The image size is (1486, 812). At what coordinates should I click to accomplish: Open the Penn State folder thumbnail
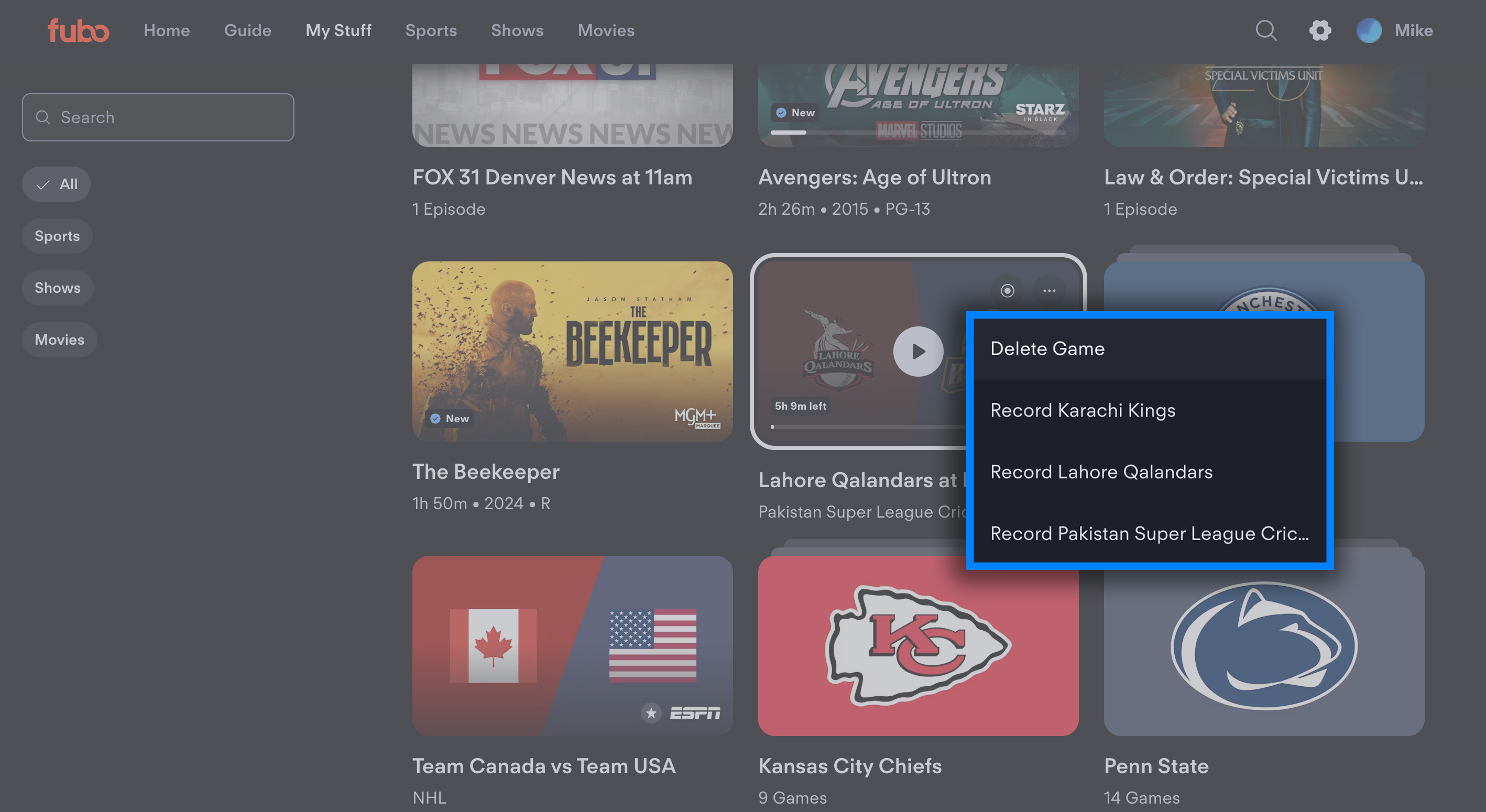pyautogui.click(x=1264, y=645)
